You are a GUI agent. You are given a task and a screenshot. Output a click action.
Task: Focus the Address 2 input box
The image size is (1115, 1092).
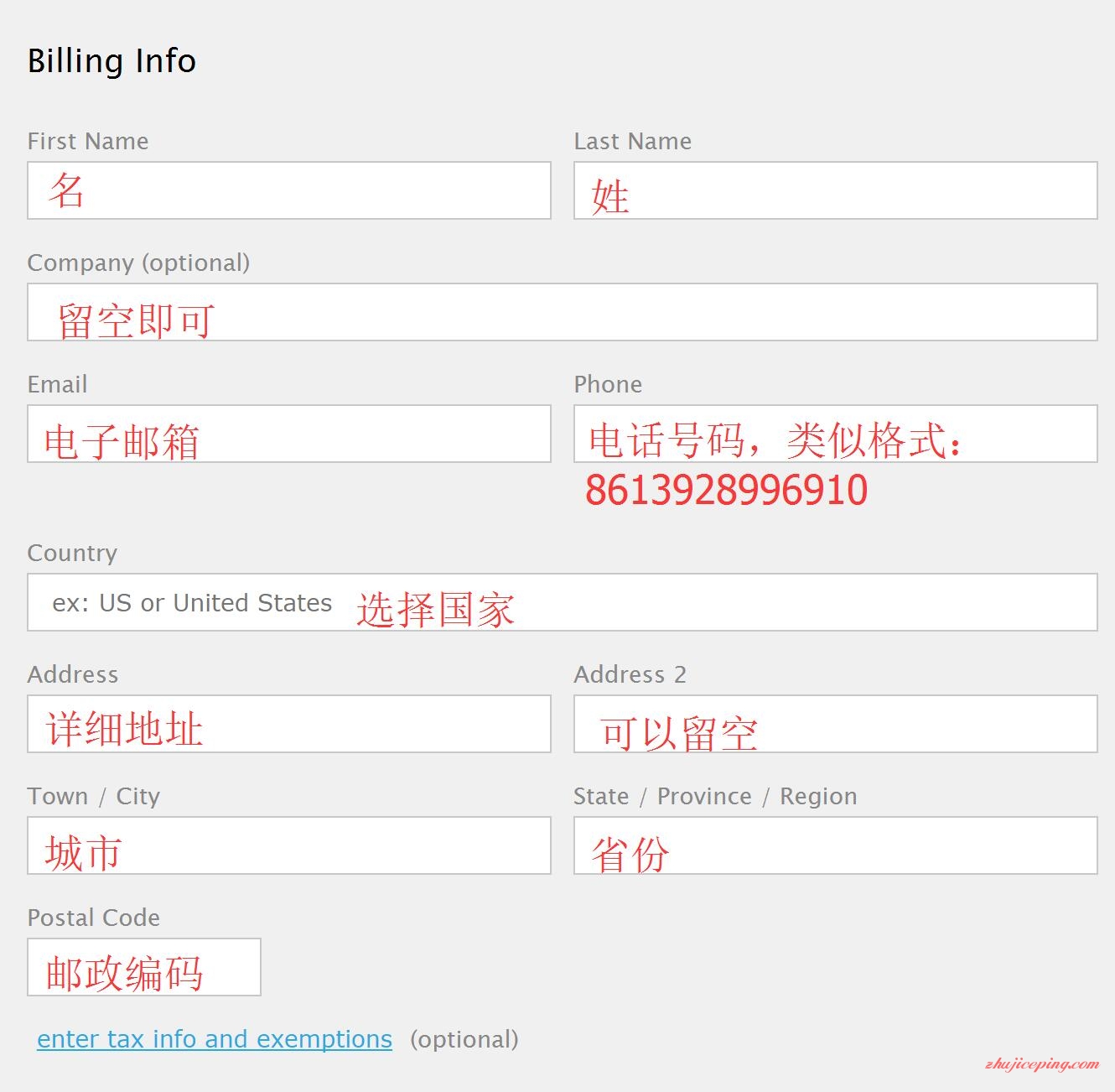(835, 724)
